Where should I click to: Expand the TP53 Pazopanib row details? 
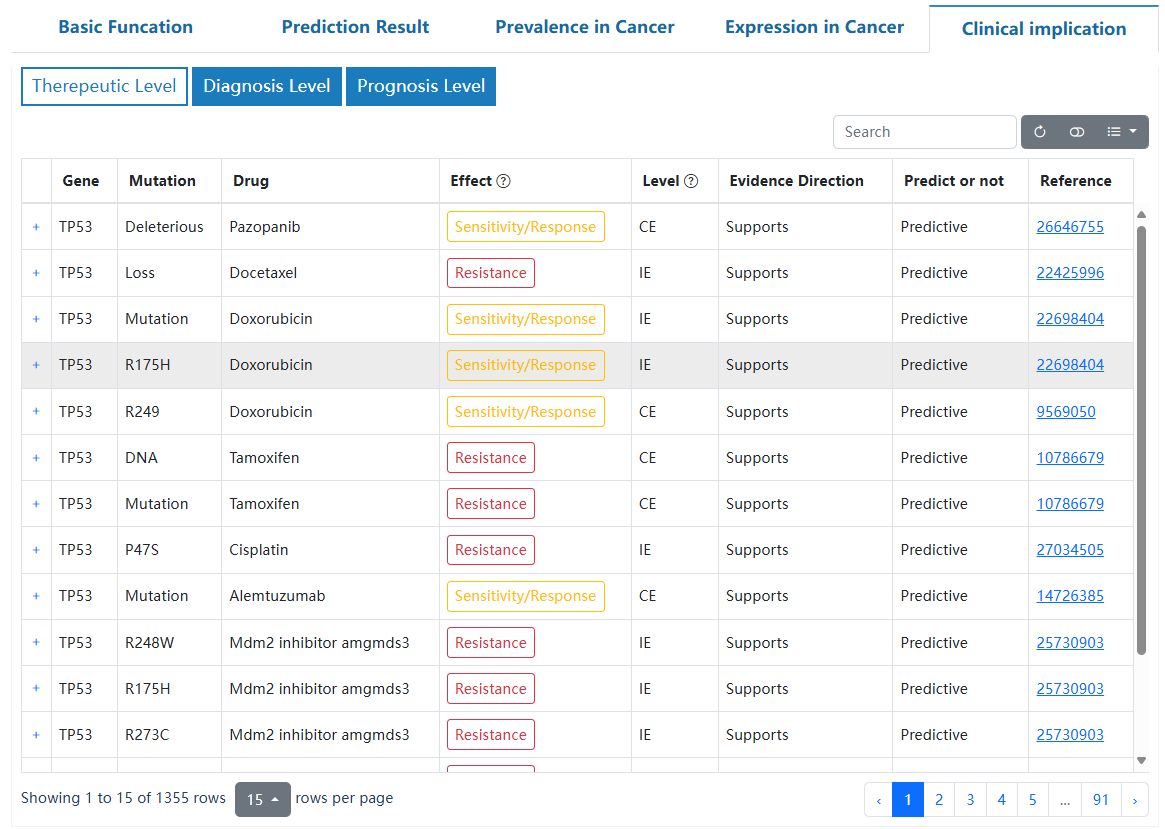(x=36, y=227)
